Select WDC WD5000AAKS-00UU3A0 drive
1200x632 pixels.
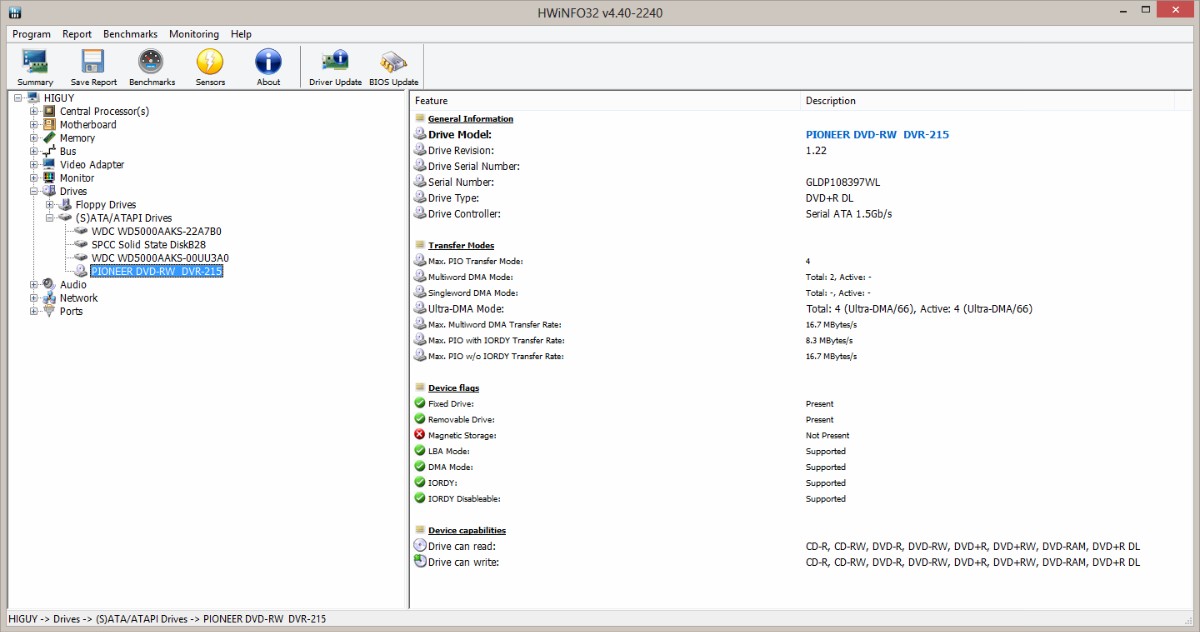click(x=160, y=258)
